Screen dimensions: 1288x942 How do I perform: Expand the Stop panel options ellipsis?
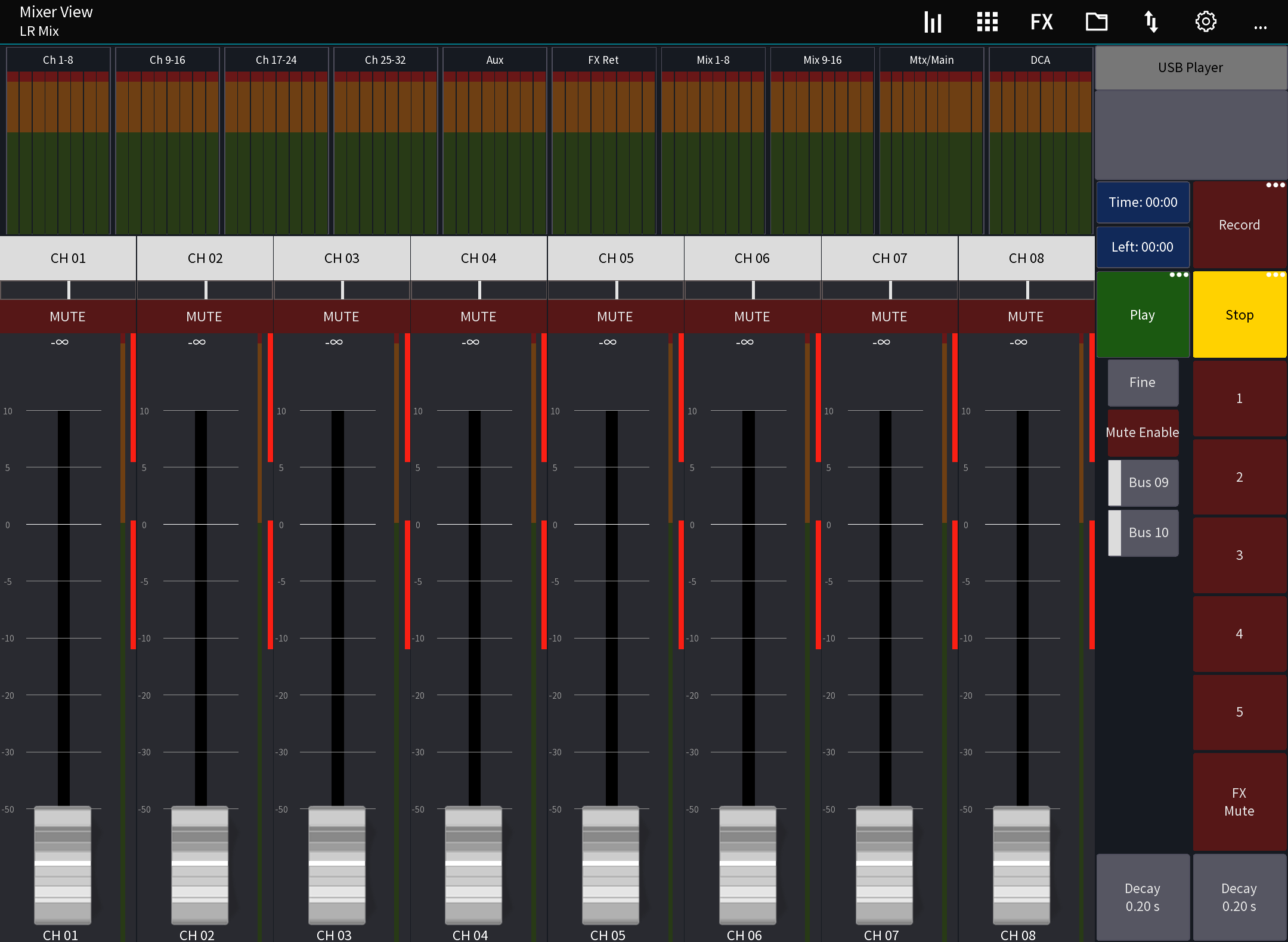pyautogui.click(x=1275, y=275)
